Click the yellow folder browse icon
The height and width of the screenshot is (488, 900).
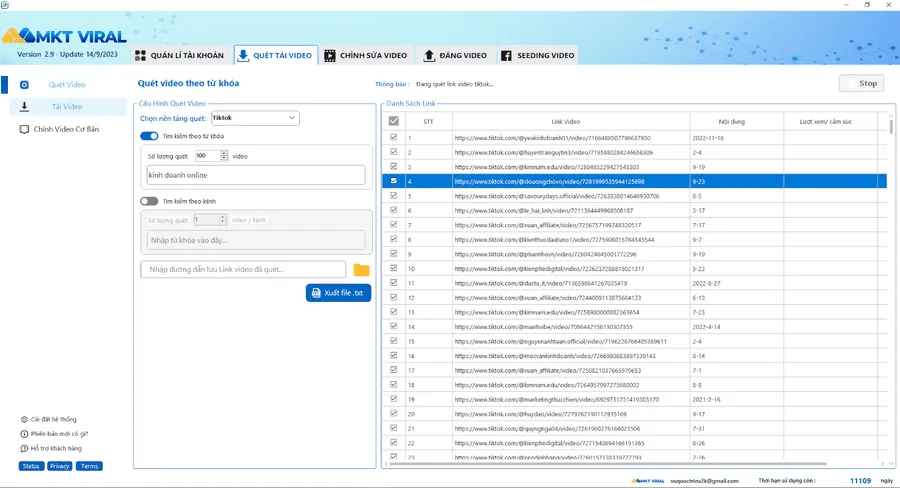[361, 270]
